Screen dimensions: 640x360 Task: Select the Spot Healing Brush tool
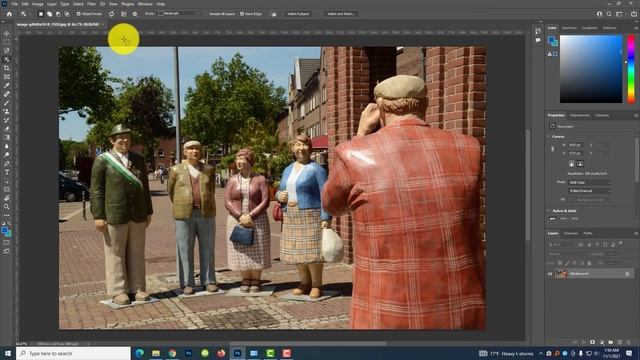[7, 94]
